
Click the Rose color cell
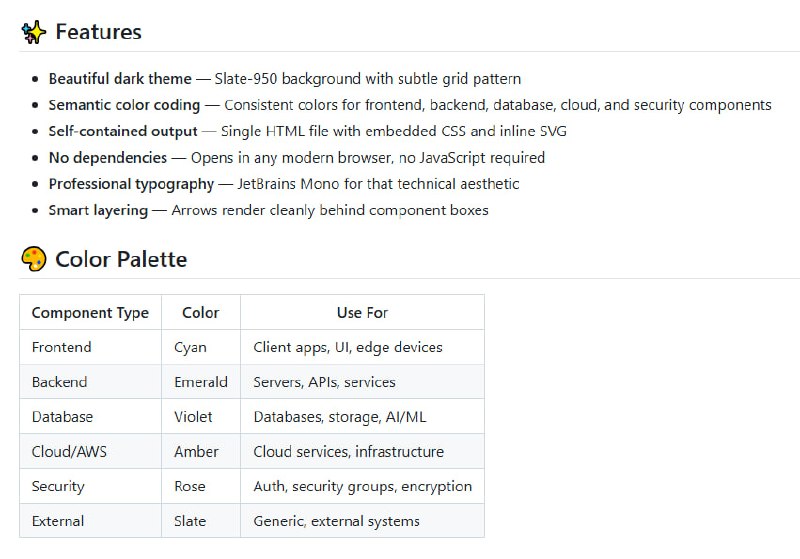tap(190, 486)
